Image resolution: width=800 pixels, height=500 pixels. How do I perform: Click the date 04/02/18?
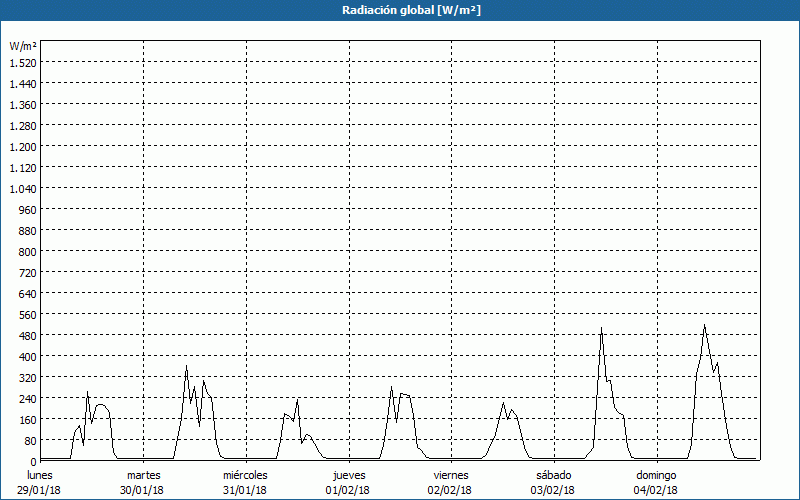click(656, 490)
